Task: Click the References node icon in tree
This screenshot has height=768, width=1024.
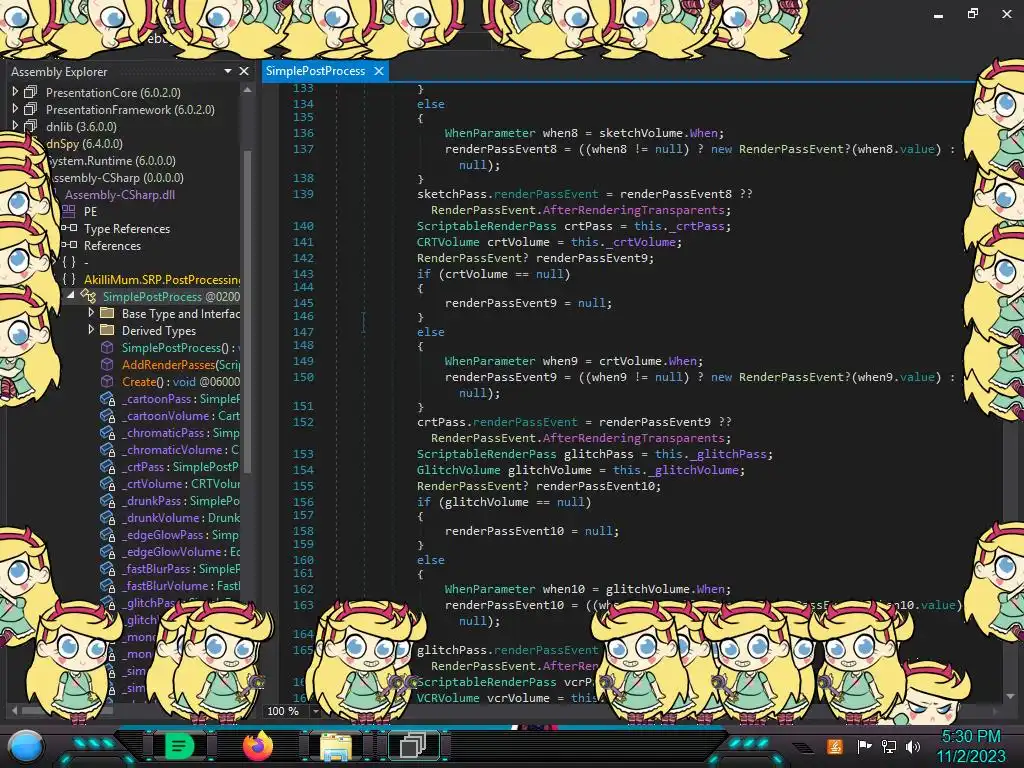Action: click(69, 245)
